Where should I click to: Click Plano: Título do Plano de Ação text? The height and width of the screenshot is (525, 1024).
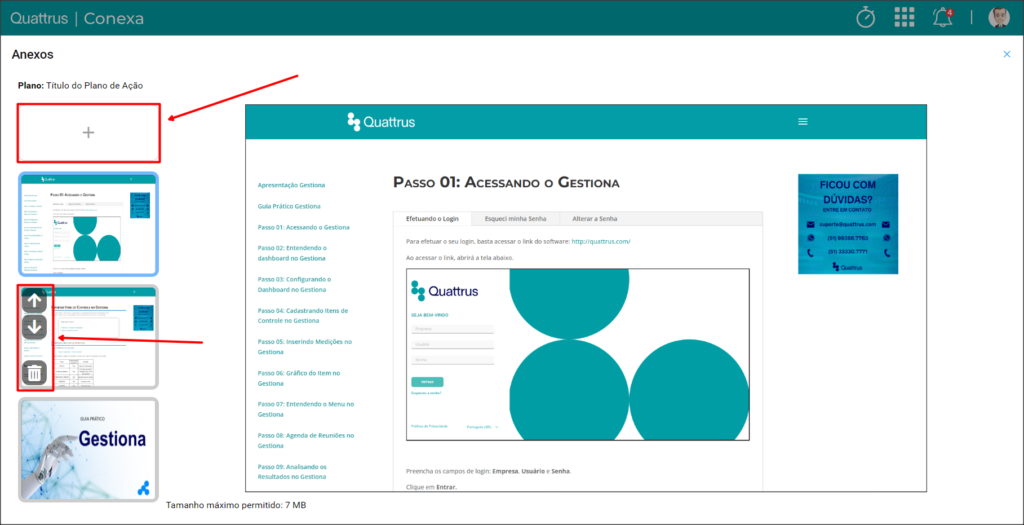pos(80,86)
